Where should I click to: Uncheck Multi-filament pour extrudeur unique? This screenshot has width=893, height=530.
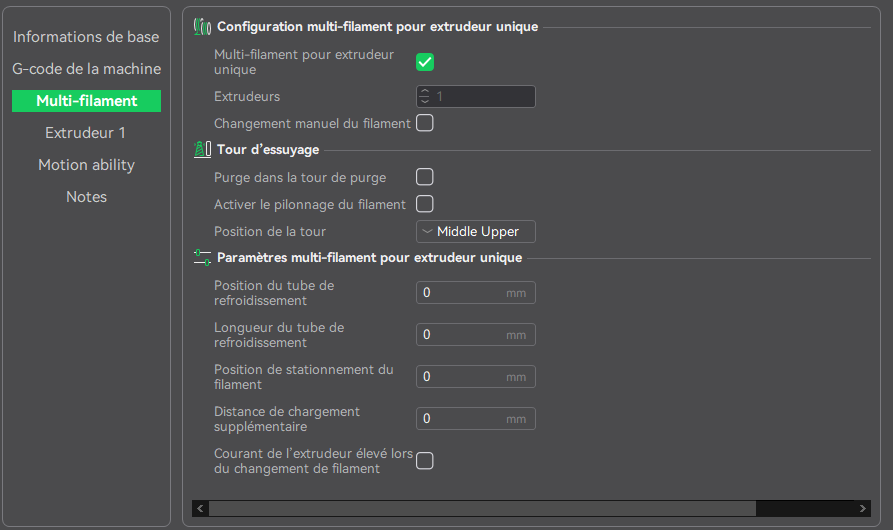tap(425, 63)
